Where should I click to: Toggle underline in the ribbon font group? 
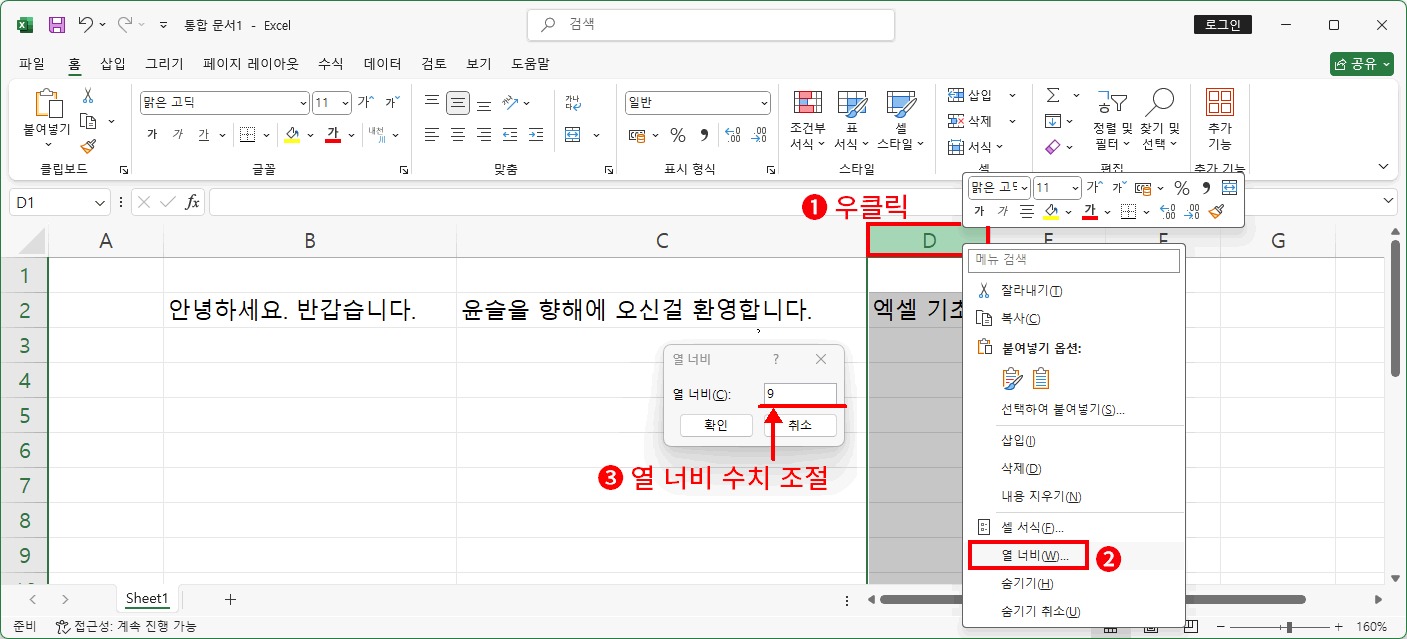(204, 134)
